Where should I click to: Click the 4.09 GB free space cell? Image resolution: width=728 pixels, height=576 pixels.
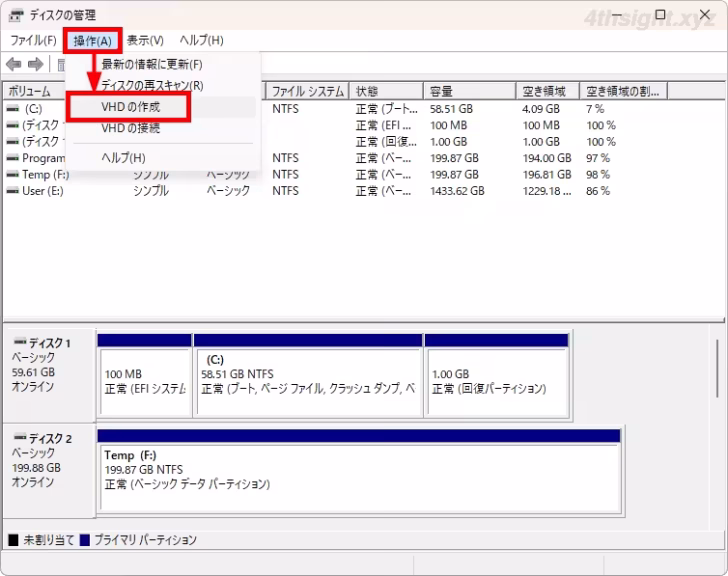pyautogui.click(x=541, y=109)
